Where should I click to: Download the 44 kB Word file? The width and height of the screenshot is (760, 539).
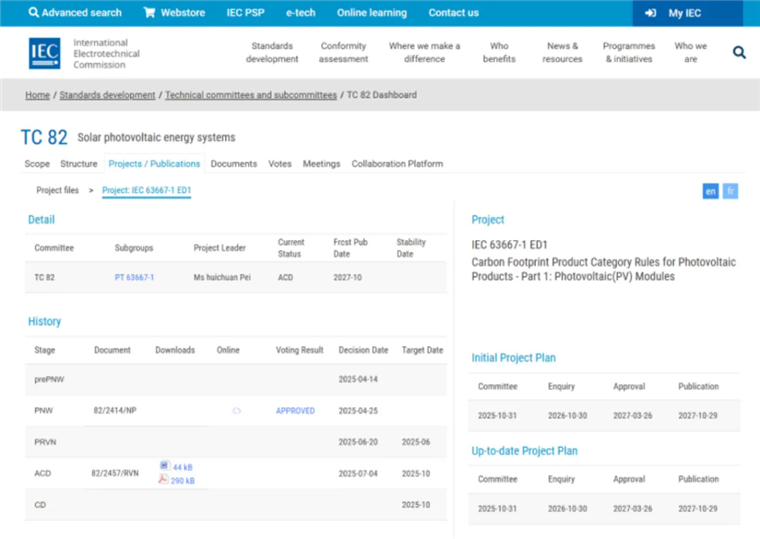coord(164,466)
